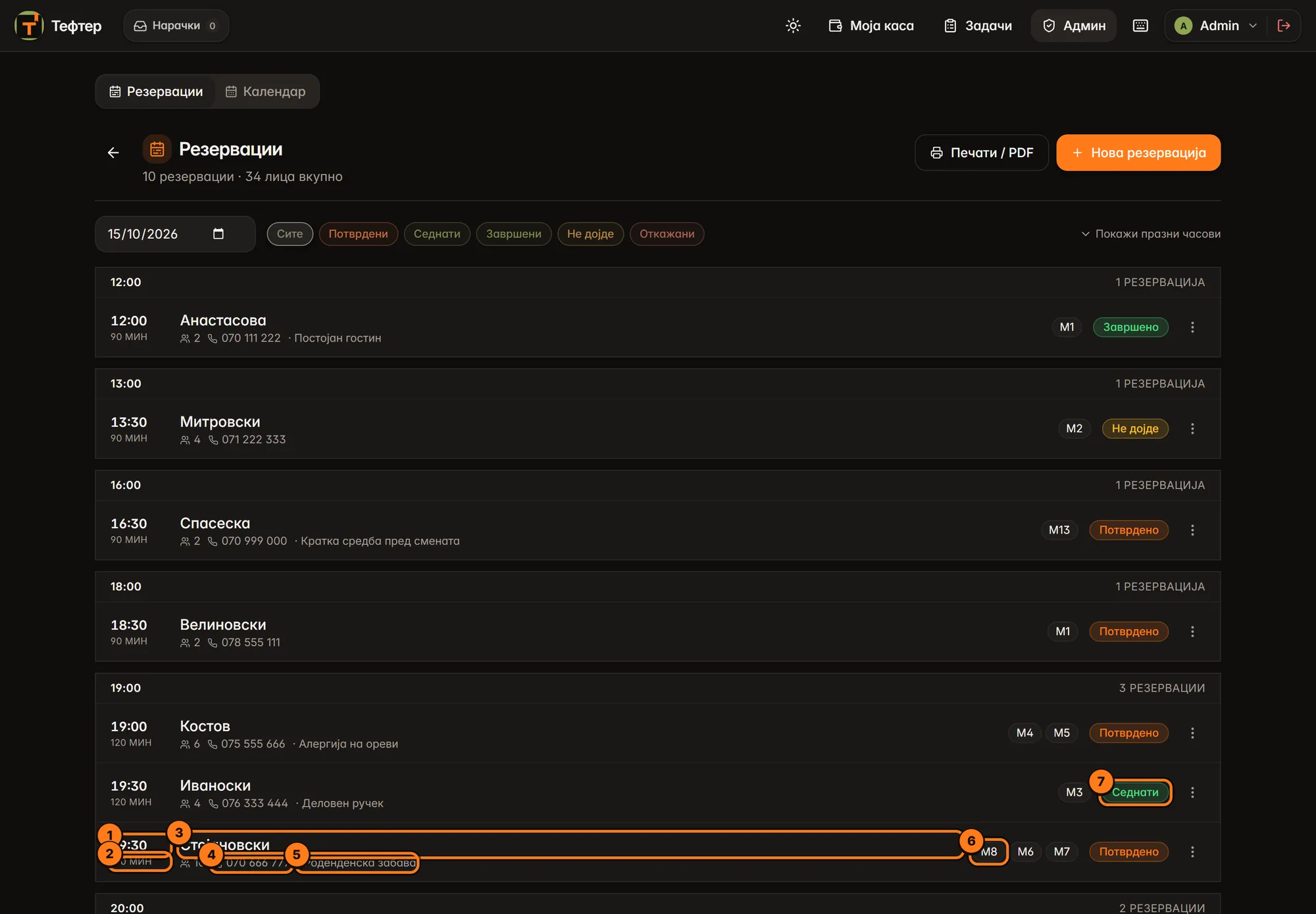Open the Костов reservation name
Screen dimensions: 1316x914
coord(205,726)
